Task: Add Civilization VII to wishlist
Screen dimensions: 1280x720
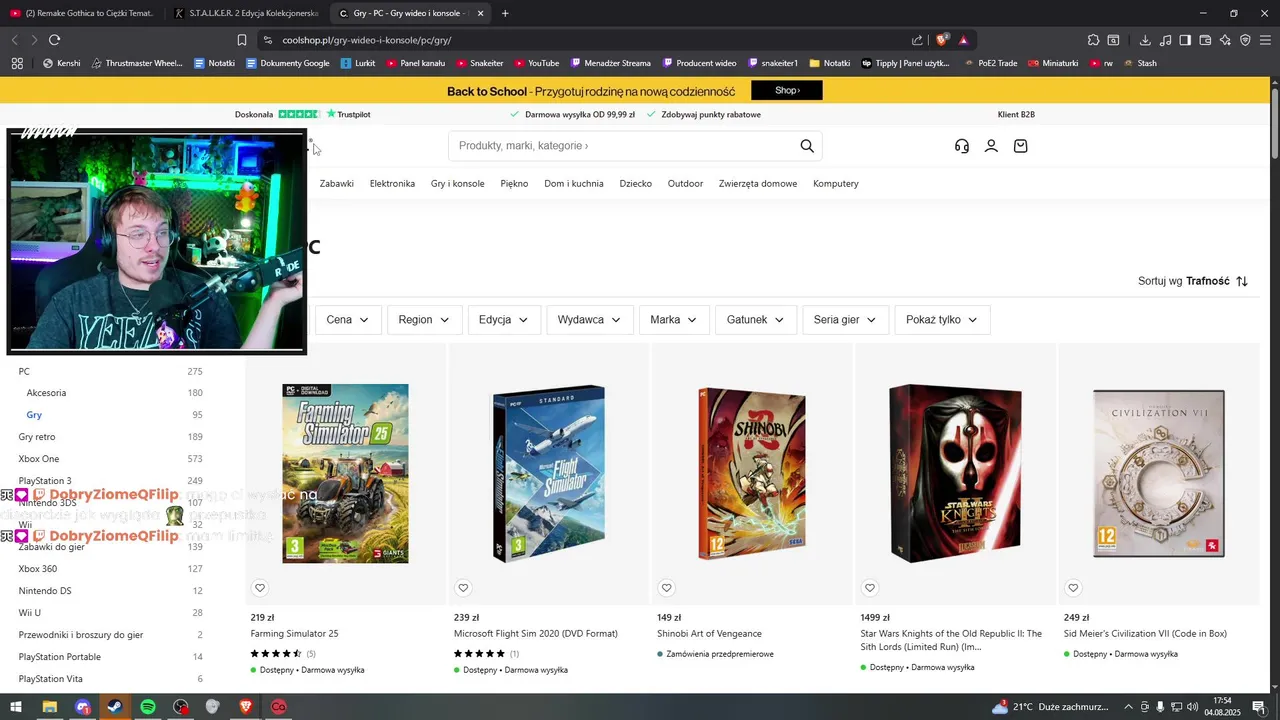Action: tap(1073, 588)
